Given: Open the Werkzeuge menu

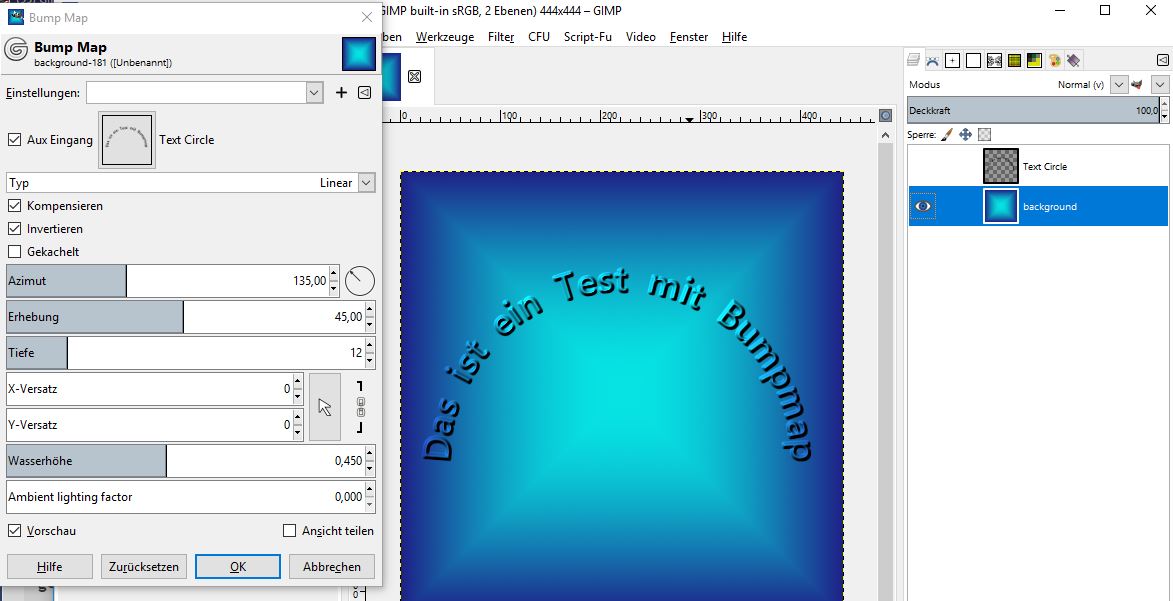Looking at the screenshot, I should (x=445, y=37).
